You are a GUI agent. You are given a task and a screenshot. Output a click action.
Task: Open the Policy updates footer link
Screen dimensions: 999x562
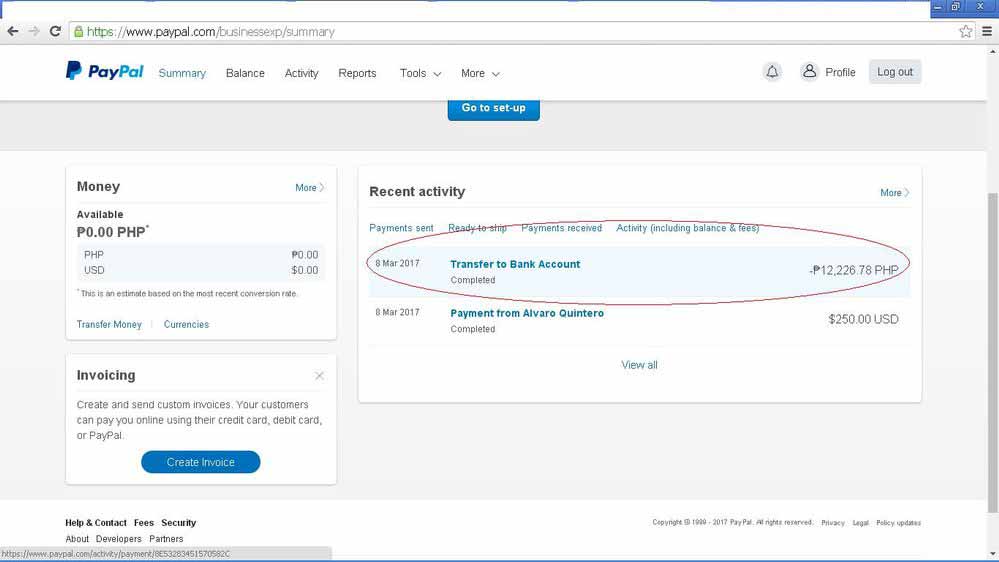pyautogui.click(x=898, y=522)
